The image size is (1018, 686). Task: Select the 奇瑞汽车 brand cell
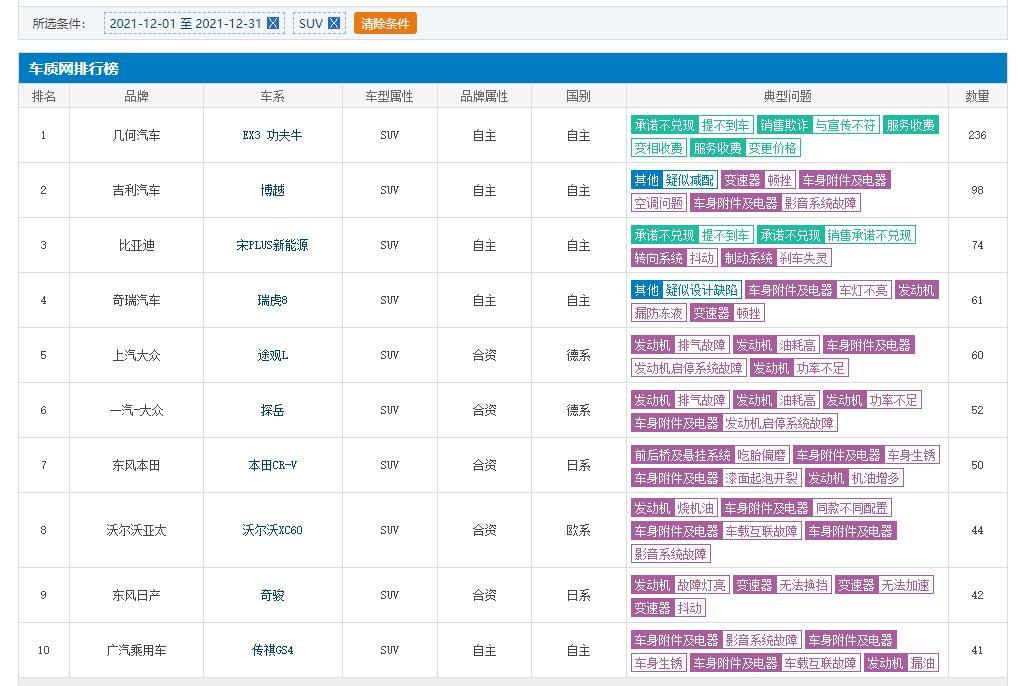(x=136, y=300)
